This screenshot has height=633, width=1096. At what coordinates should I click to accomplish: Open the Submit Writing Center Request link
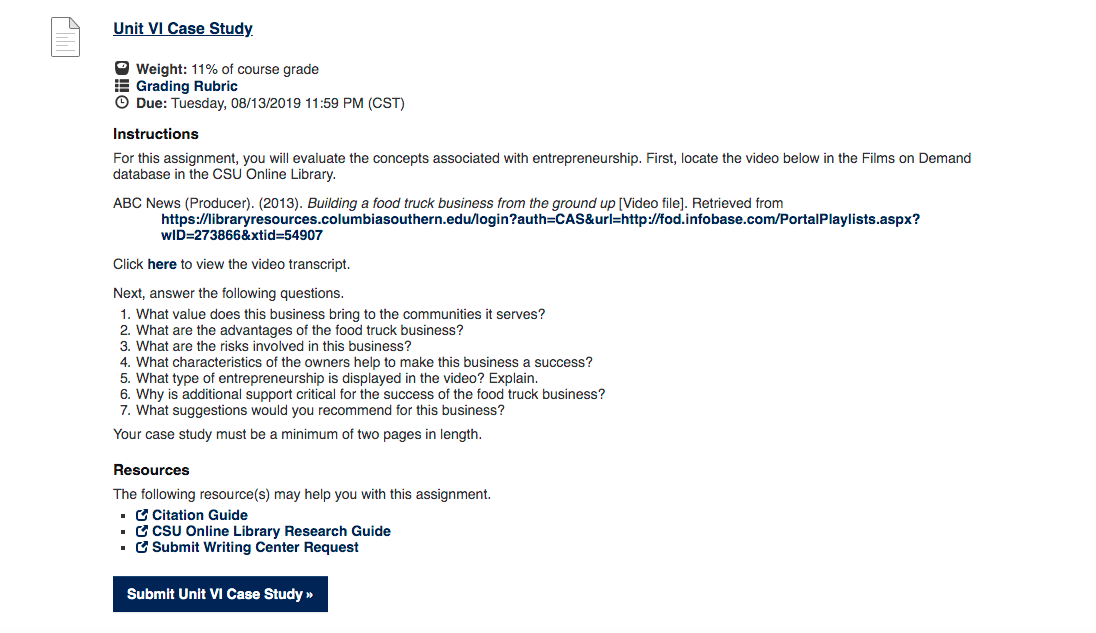tap(255, 547)
